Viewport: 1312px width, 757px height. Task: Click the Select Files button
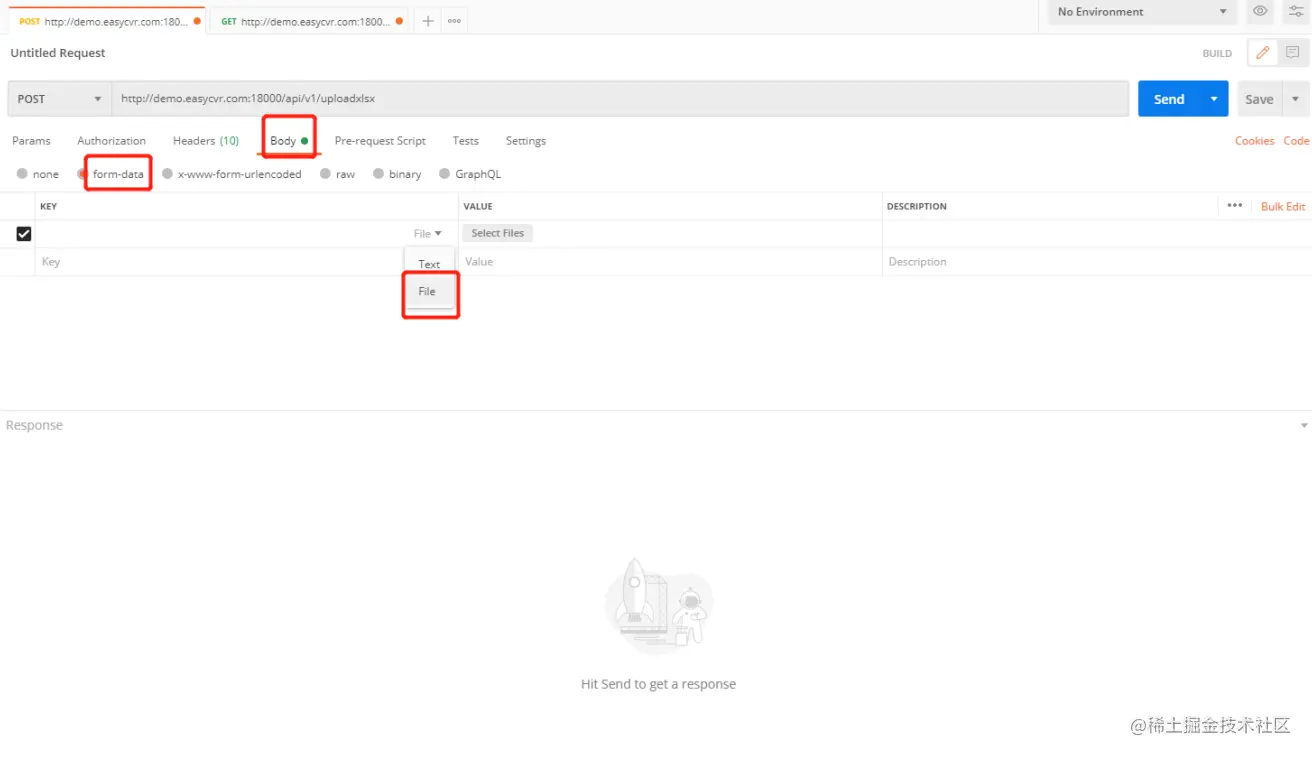[497, 233]
